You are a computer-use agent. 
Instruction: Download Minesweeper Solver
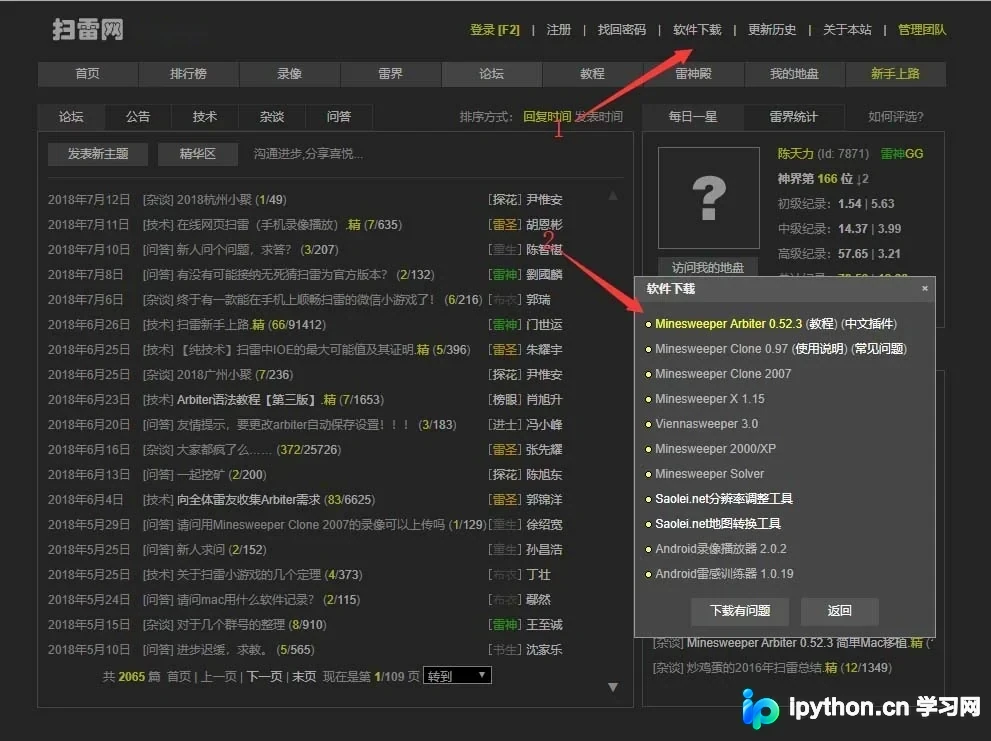[x=709, y=474]
